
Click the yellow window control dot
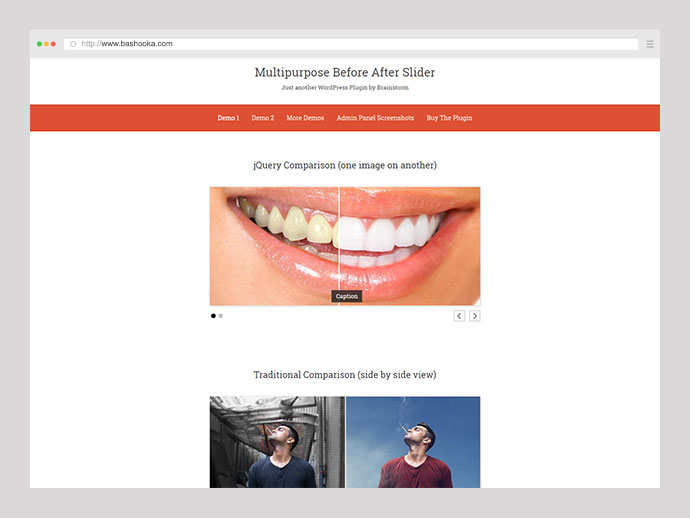(x=46, y=44)
